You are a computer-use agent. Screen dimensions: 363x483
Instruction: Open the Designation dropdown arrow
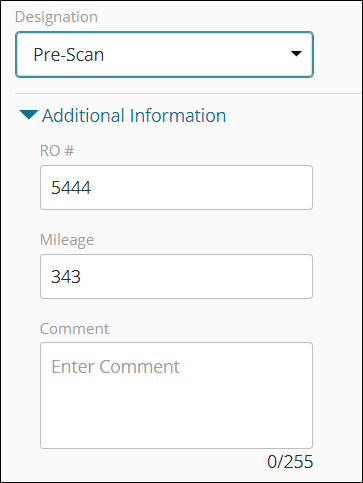[296, 53]
